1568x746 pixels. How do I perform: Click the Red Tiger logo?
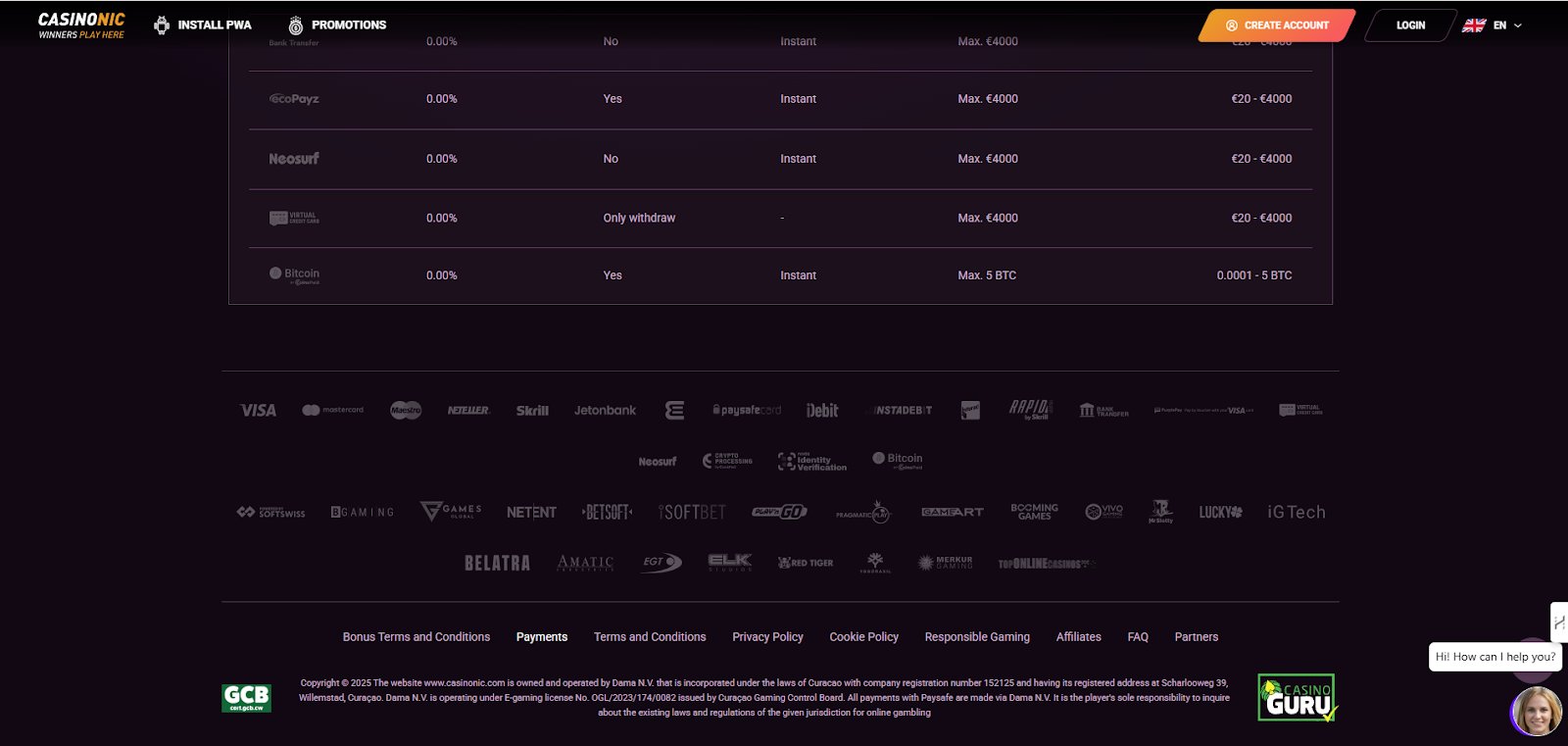(806, 563)
